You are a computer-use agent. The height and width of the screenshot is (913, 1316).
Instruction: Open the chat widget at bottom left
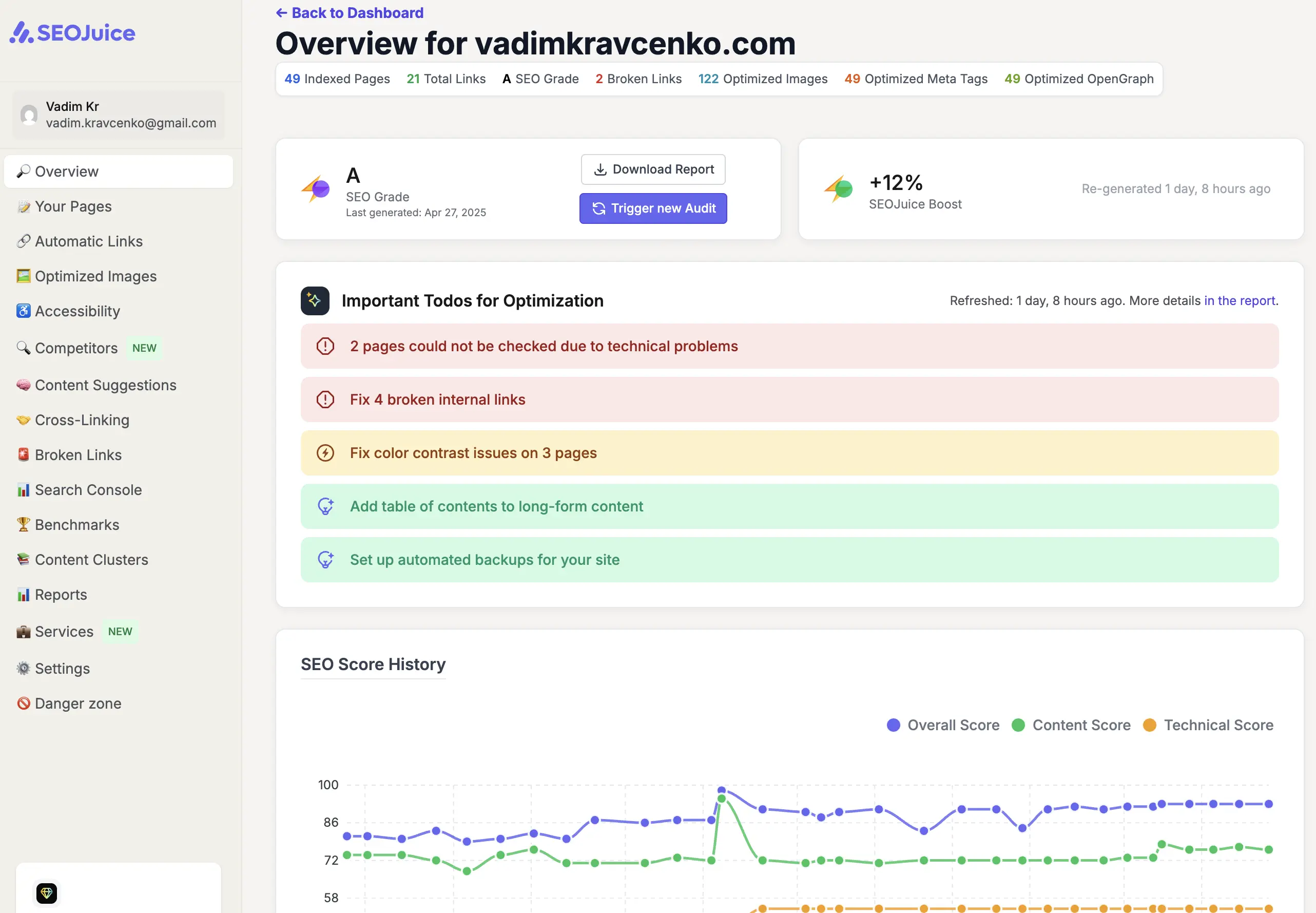(47, 892)
